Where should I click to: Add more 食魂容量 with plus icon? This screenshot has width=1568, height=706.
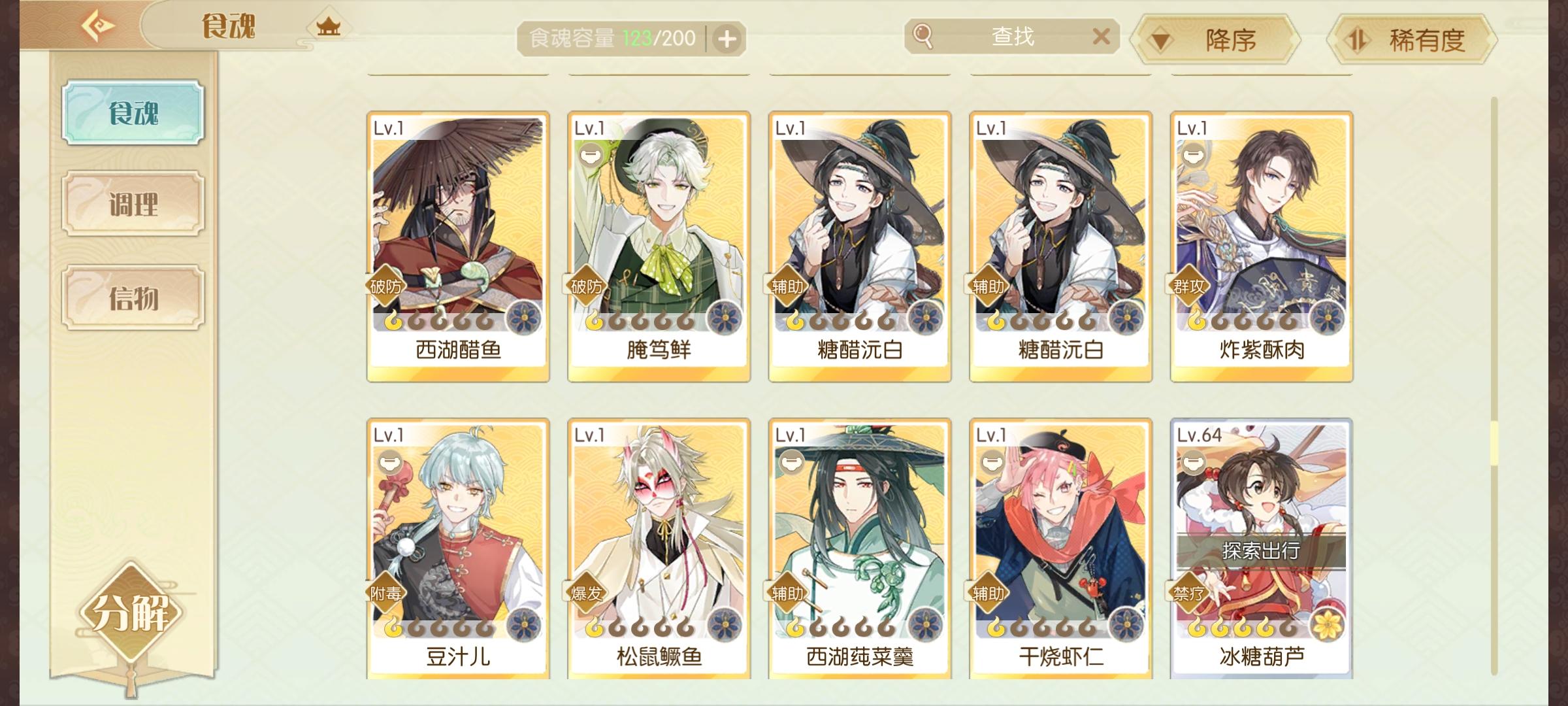click(x=727, y=39)
